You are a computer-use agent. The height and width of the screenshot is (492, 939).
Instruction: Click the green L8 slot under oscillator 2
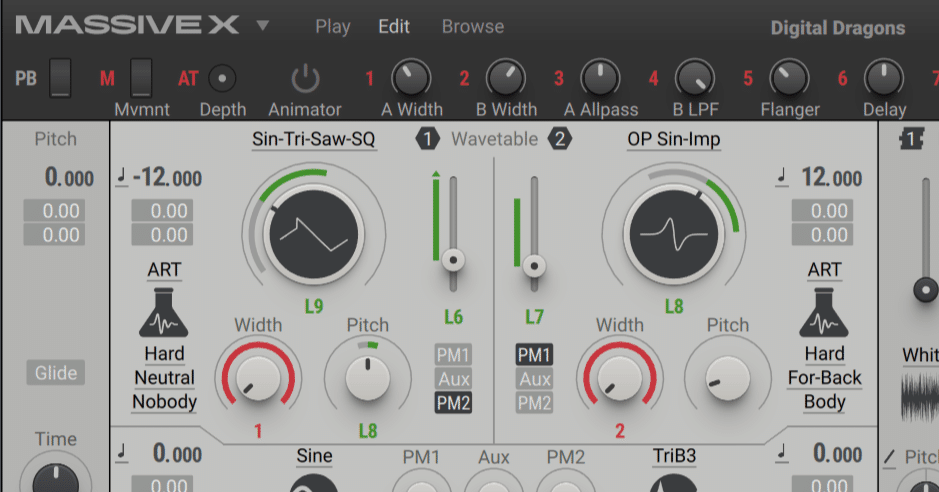click(674, 306)
